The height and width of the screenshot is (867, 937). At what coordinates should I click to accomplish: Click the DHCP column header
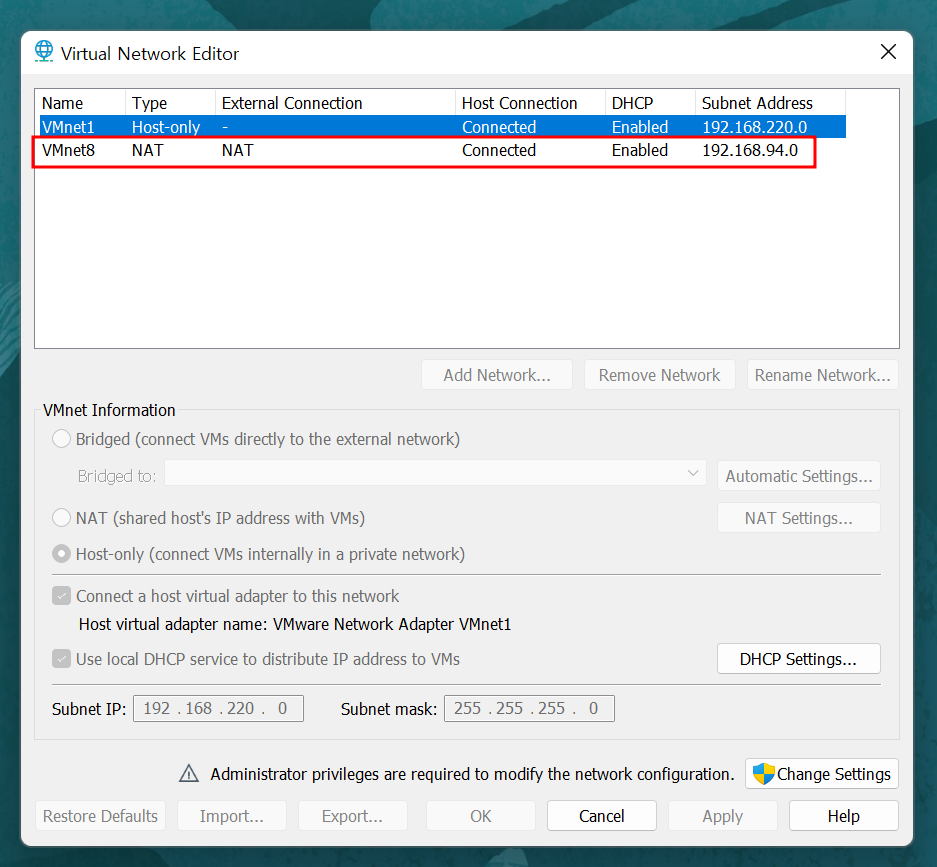coord(650,103)
